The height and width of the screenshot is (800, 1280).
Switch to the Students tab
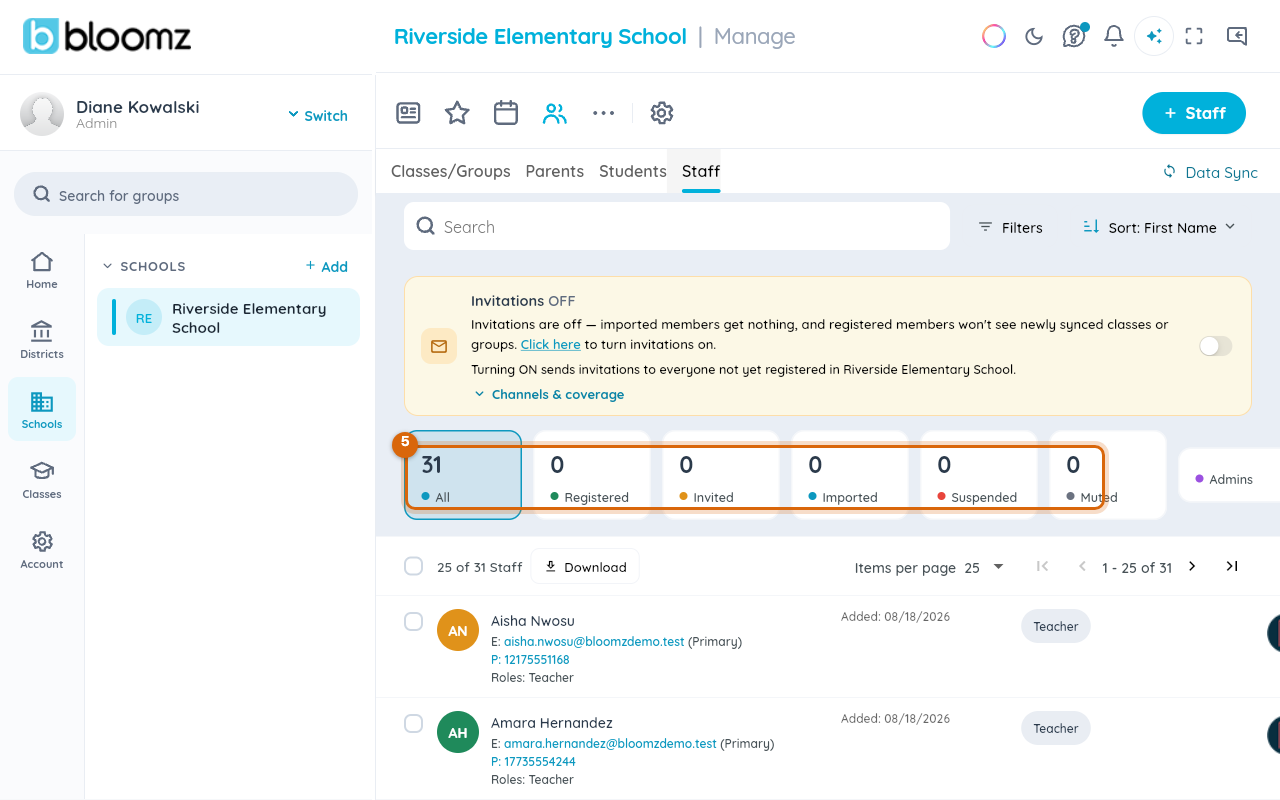coord(633,171)
